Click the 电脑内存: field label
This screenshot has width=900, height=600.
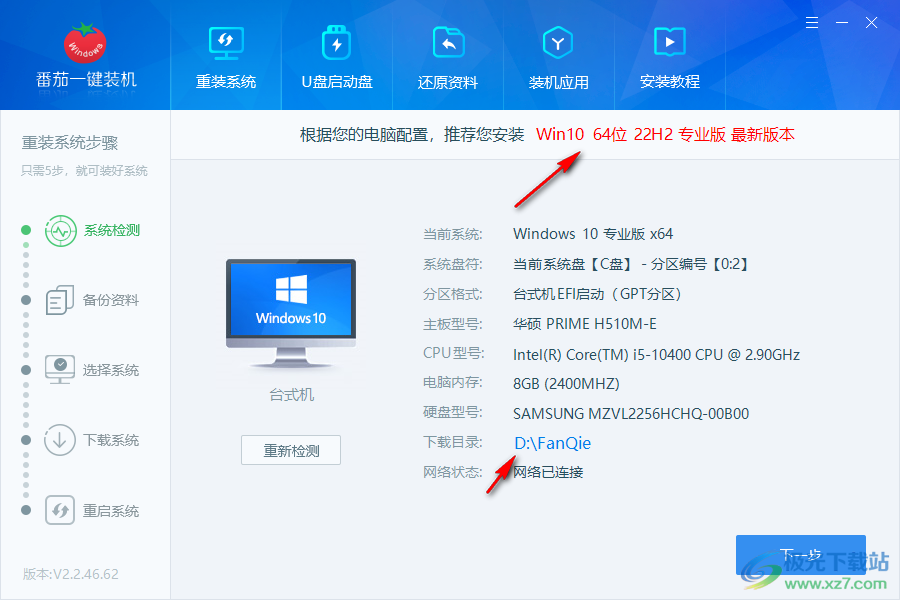[453, 382]
